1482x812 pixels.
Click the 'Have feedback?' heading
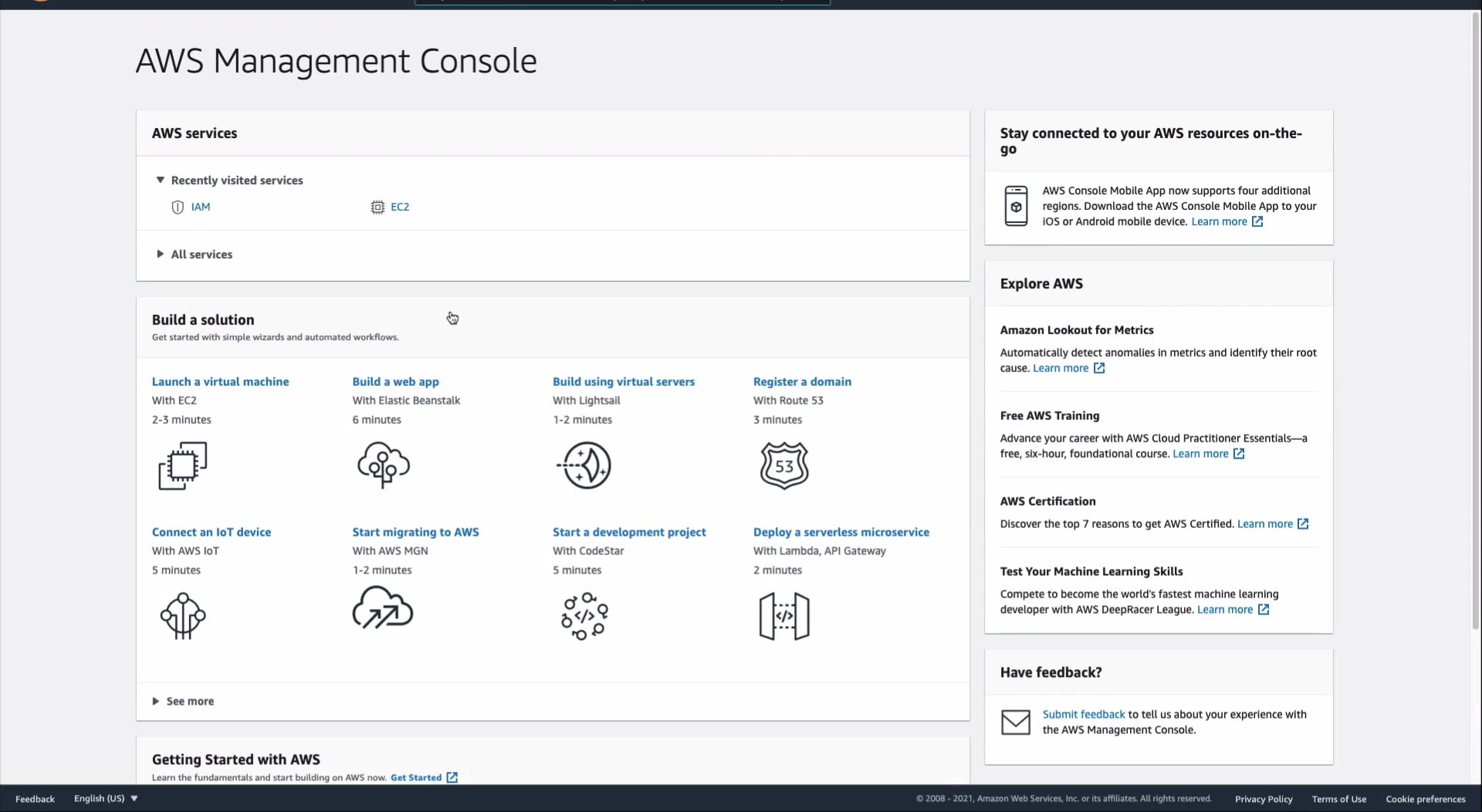(1051, 672)
